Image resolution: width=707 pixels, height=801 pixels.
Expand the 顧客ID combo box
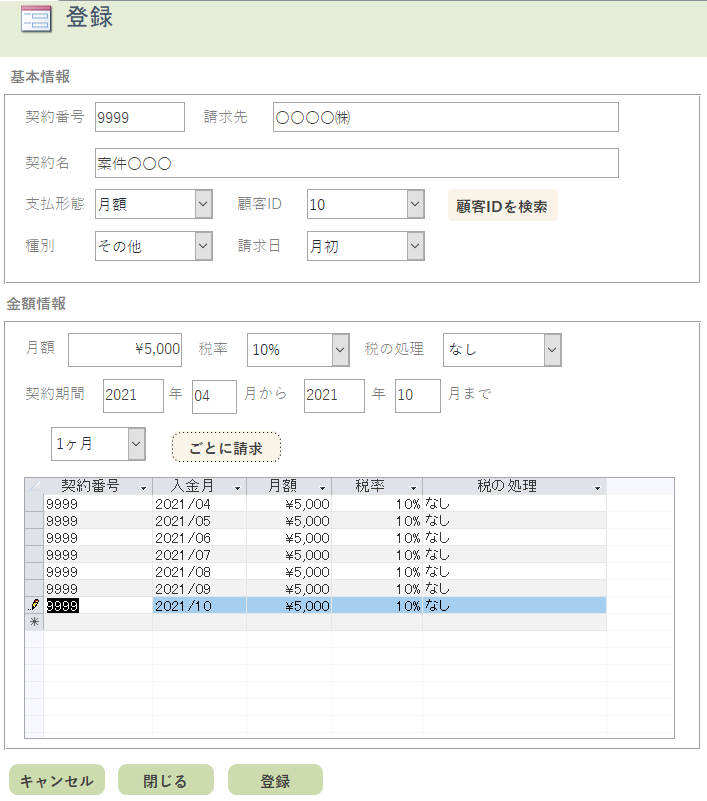[x=416, y=204]
